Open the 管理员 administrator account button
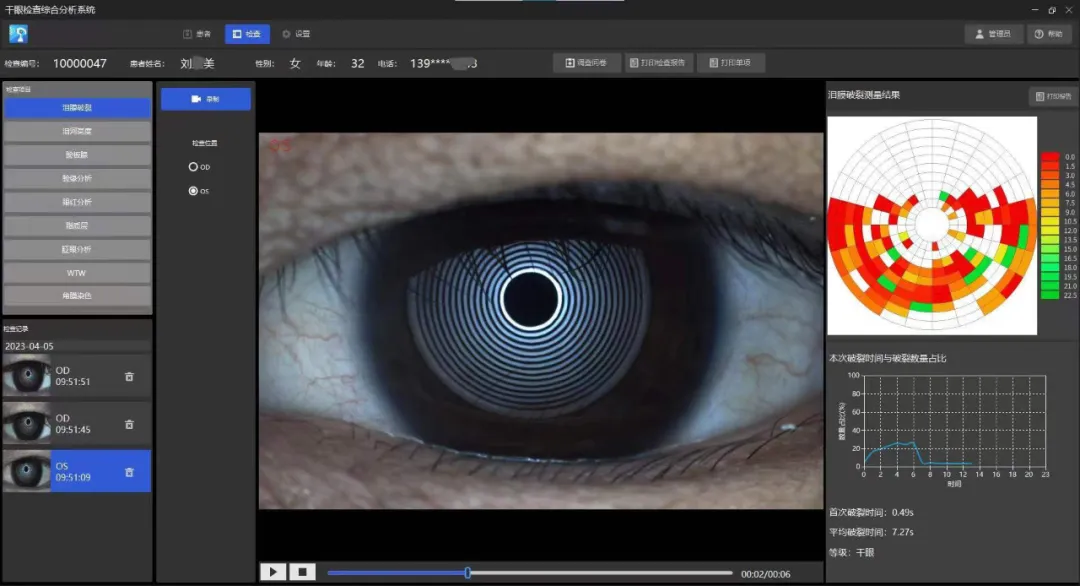The height and width of the screenshot is (586, 1080). click(x=993, y=34)
